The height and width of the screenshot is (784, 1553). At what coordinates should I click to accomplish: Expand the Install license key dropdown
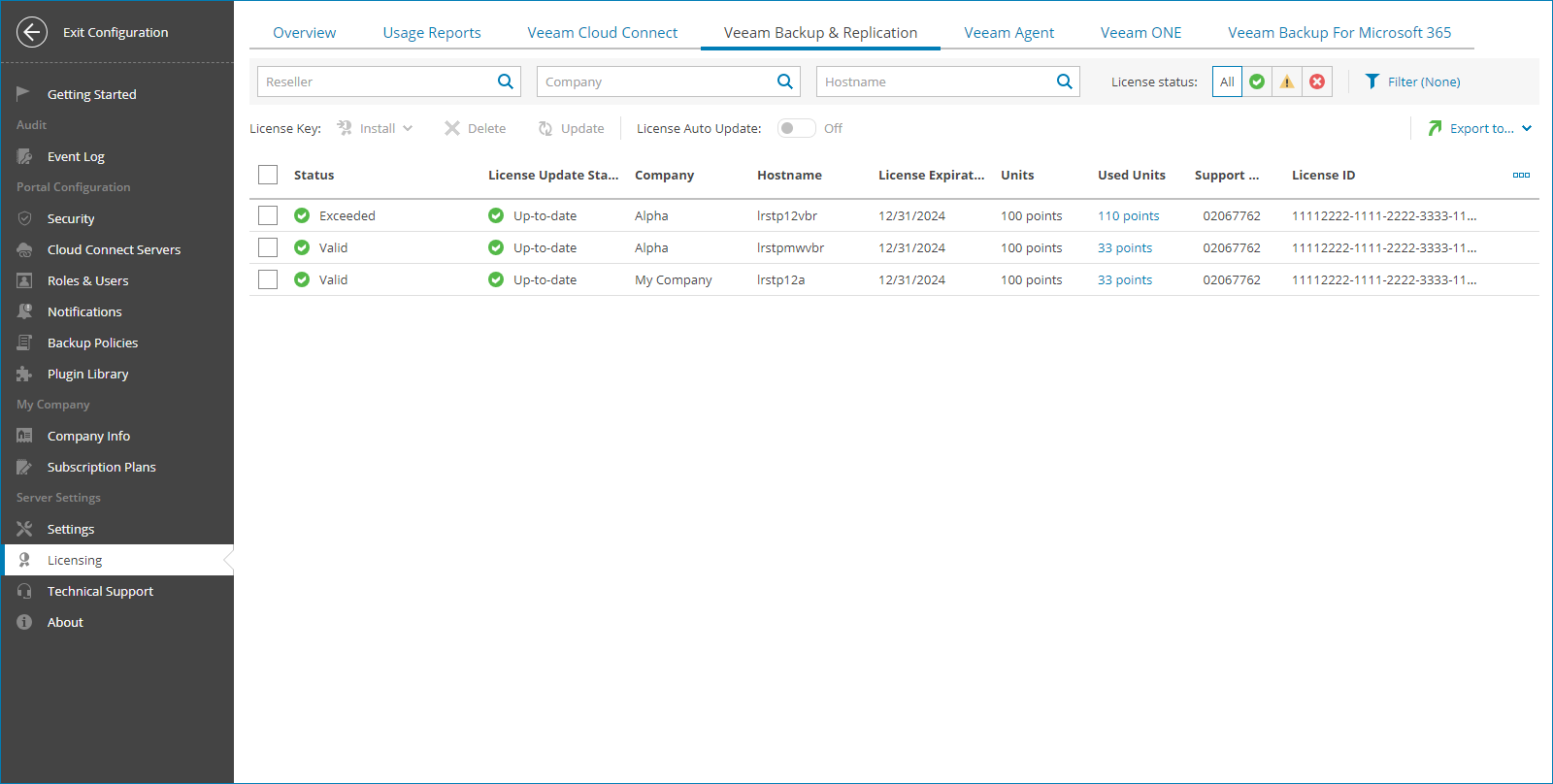pyautogui.click(x=408, y=128)
